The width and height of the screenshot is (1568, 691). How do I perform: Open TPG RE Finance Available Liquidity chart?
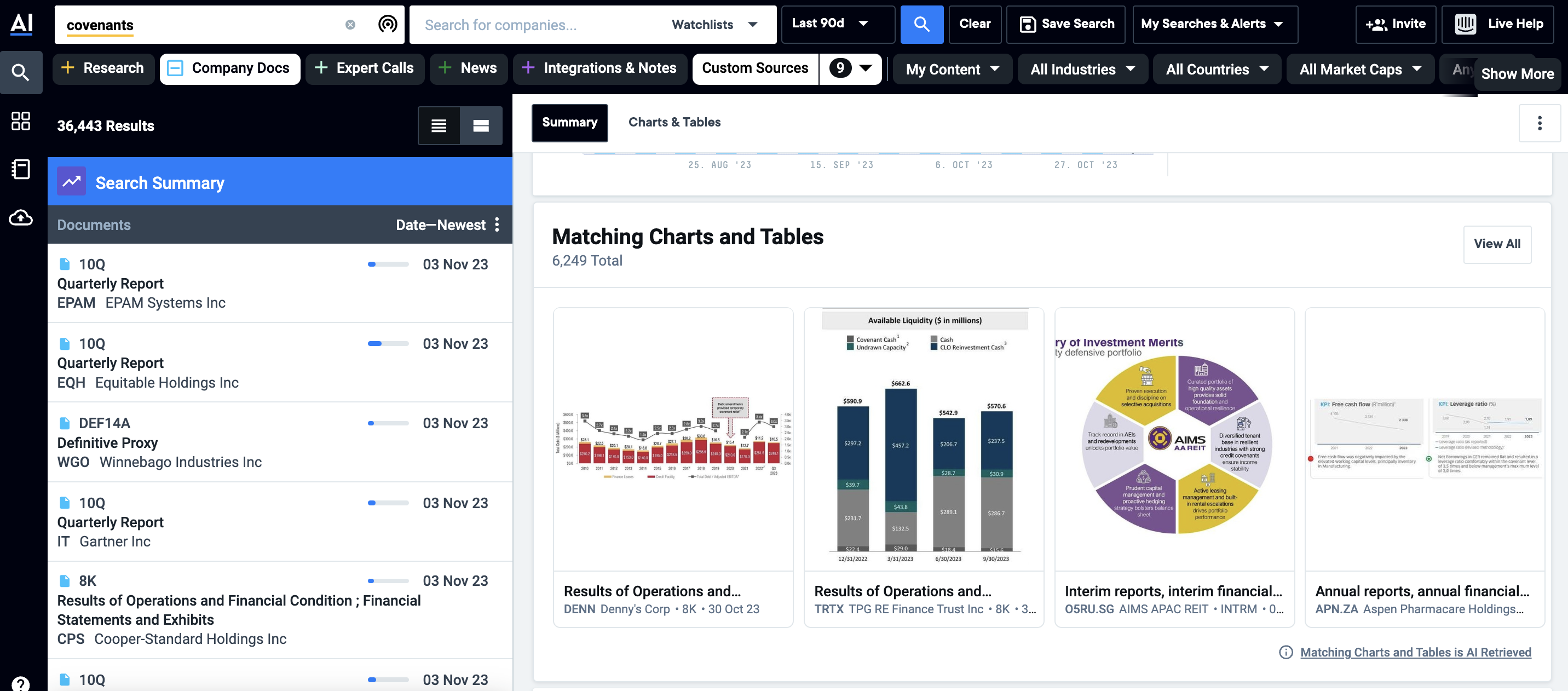tap(924, 440)
